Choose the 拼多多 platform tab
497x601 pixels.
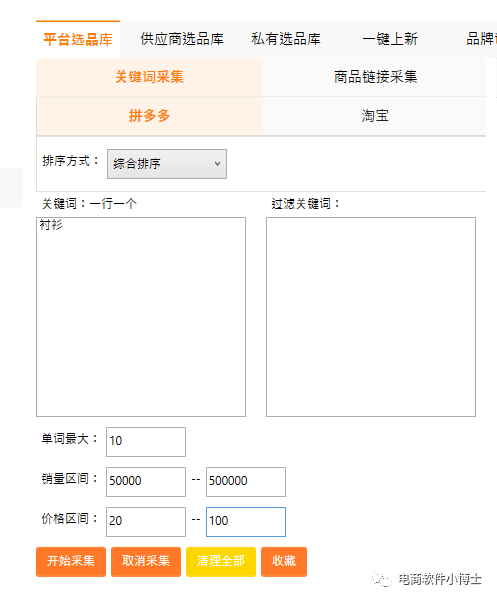[x=149, y=116]
